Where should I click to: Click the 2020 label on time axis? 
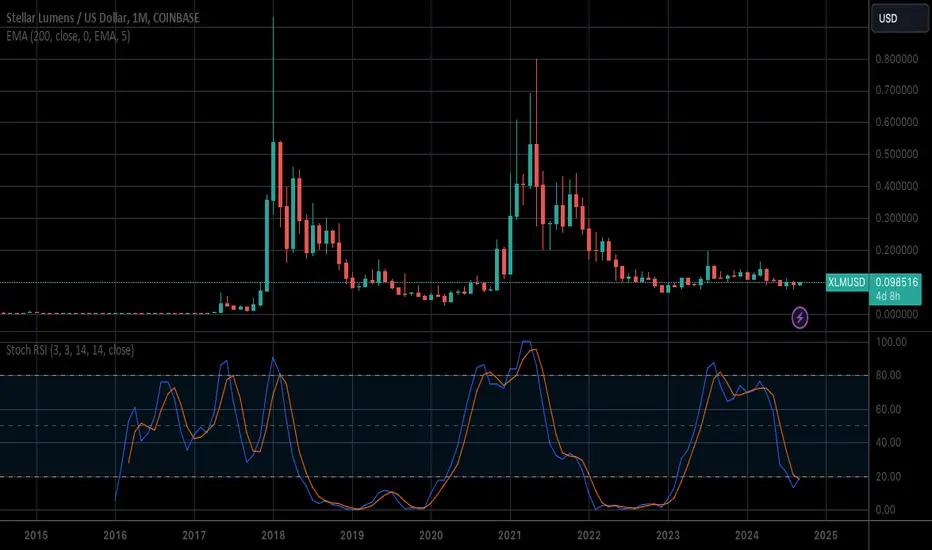click(x=431, y=535)
